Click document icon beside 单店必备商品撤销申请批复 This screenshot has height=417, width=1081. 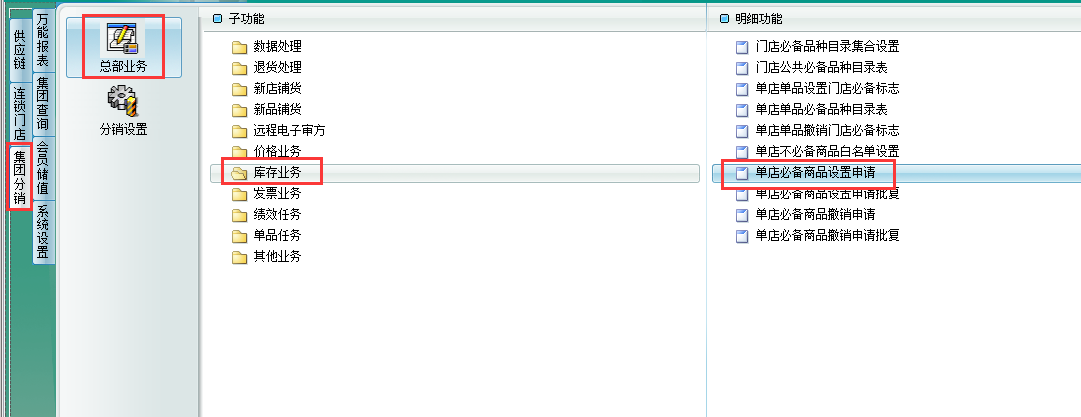coord(742,236)
